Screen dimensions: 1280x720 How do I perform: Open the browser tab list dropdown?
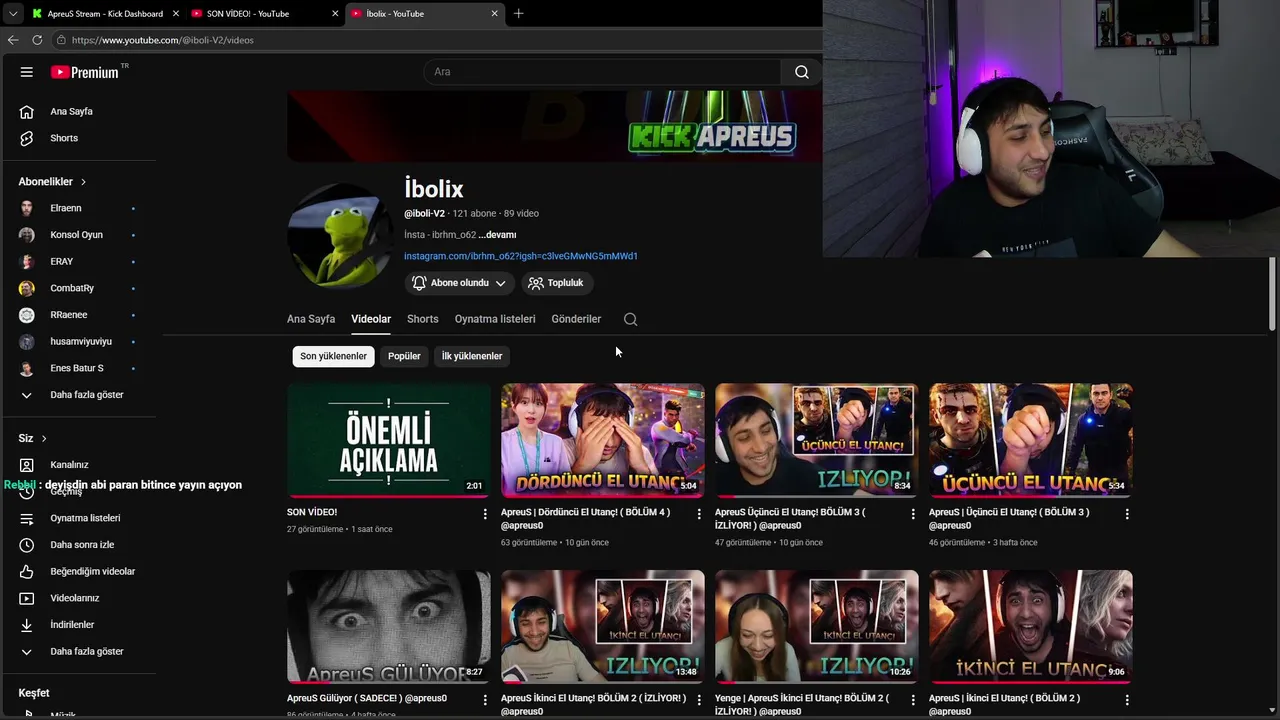click(13, 13)
